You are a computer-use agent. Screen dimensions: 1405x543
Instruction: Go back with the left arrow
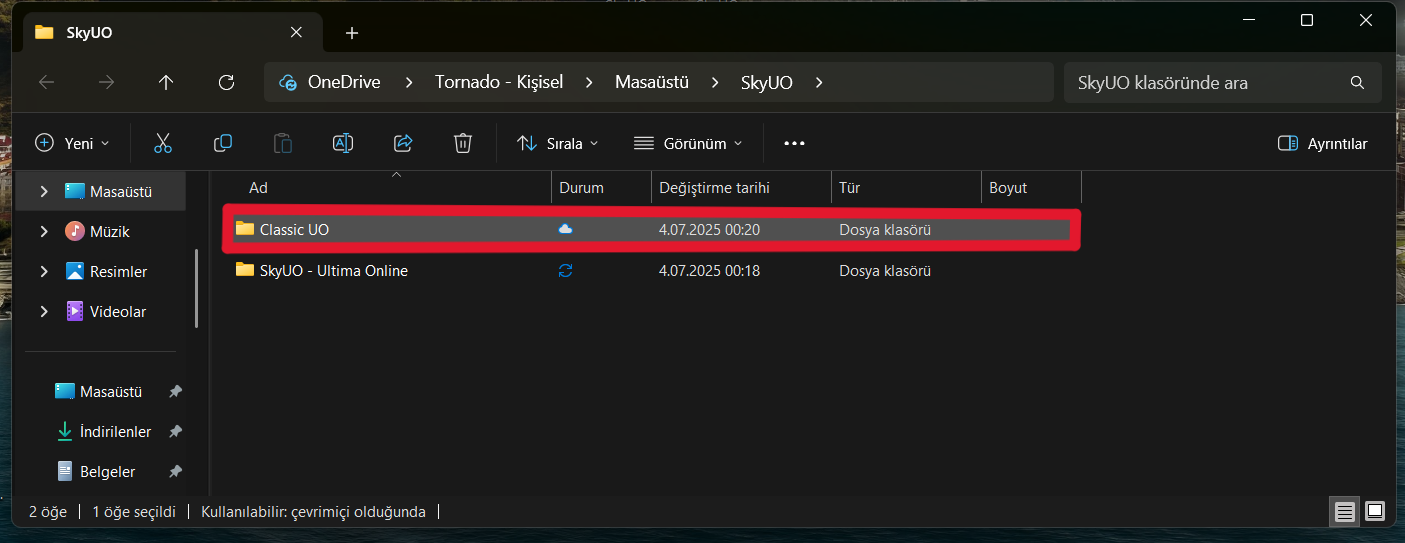tap(46, 82)
